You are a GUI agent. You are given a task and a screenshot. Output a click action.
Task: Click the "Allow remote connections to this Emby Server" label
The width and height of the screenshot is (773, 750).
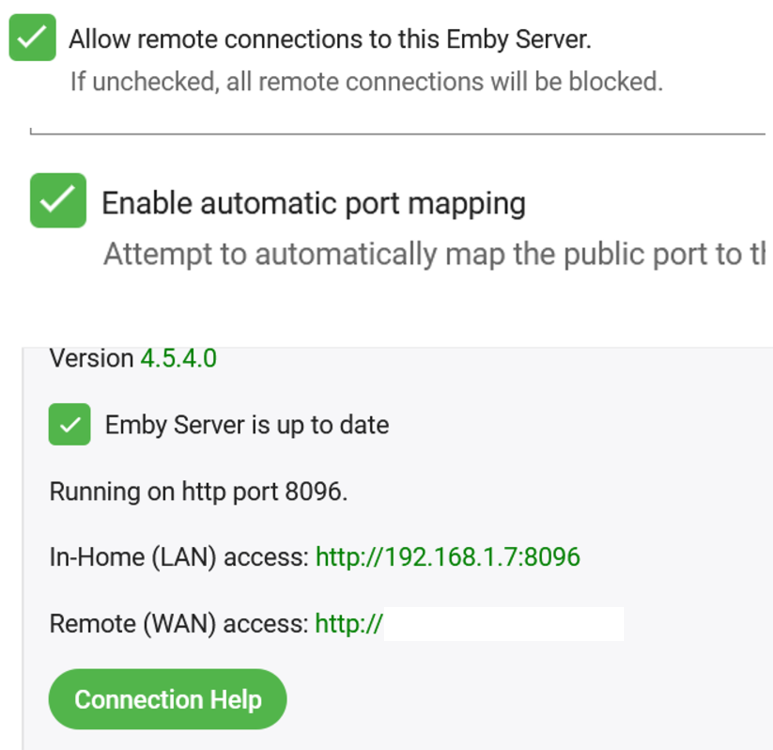330,40
